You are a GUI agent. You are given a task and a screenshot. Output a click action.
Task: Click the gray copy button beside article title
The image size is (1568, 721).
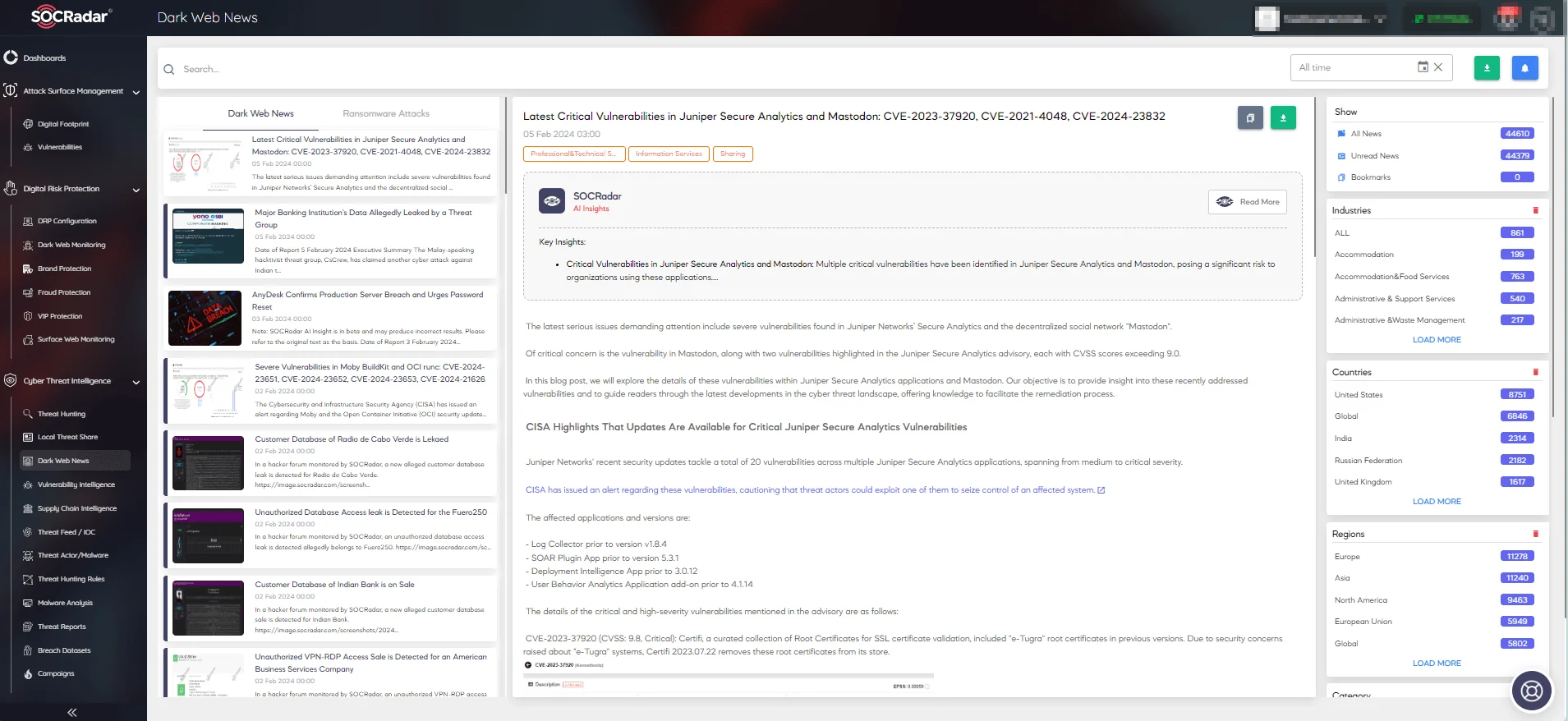coord(1250,117)
